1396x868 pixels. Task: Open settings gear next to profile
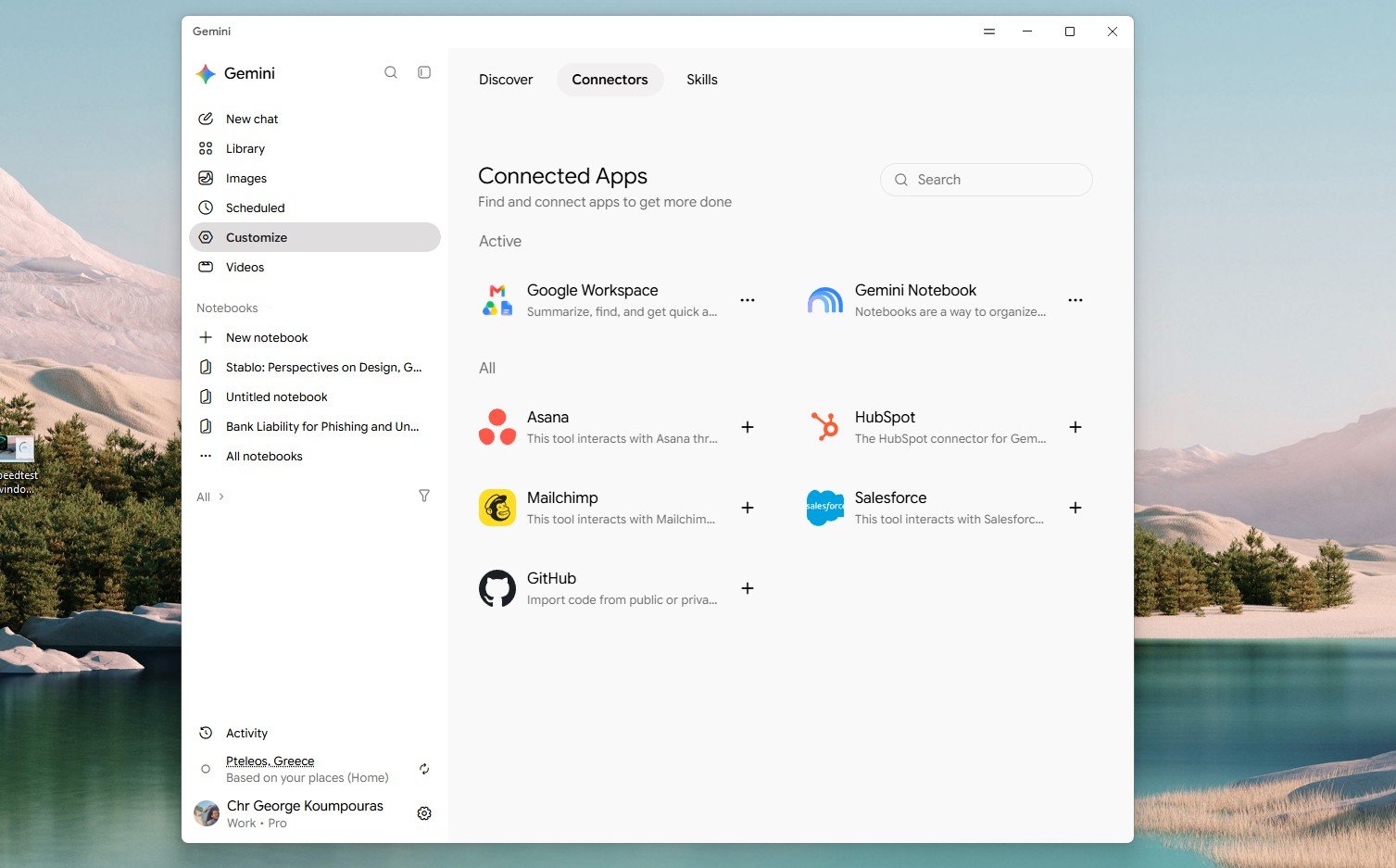(424, 813)
